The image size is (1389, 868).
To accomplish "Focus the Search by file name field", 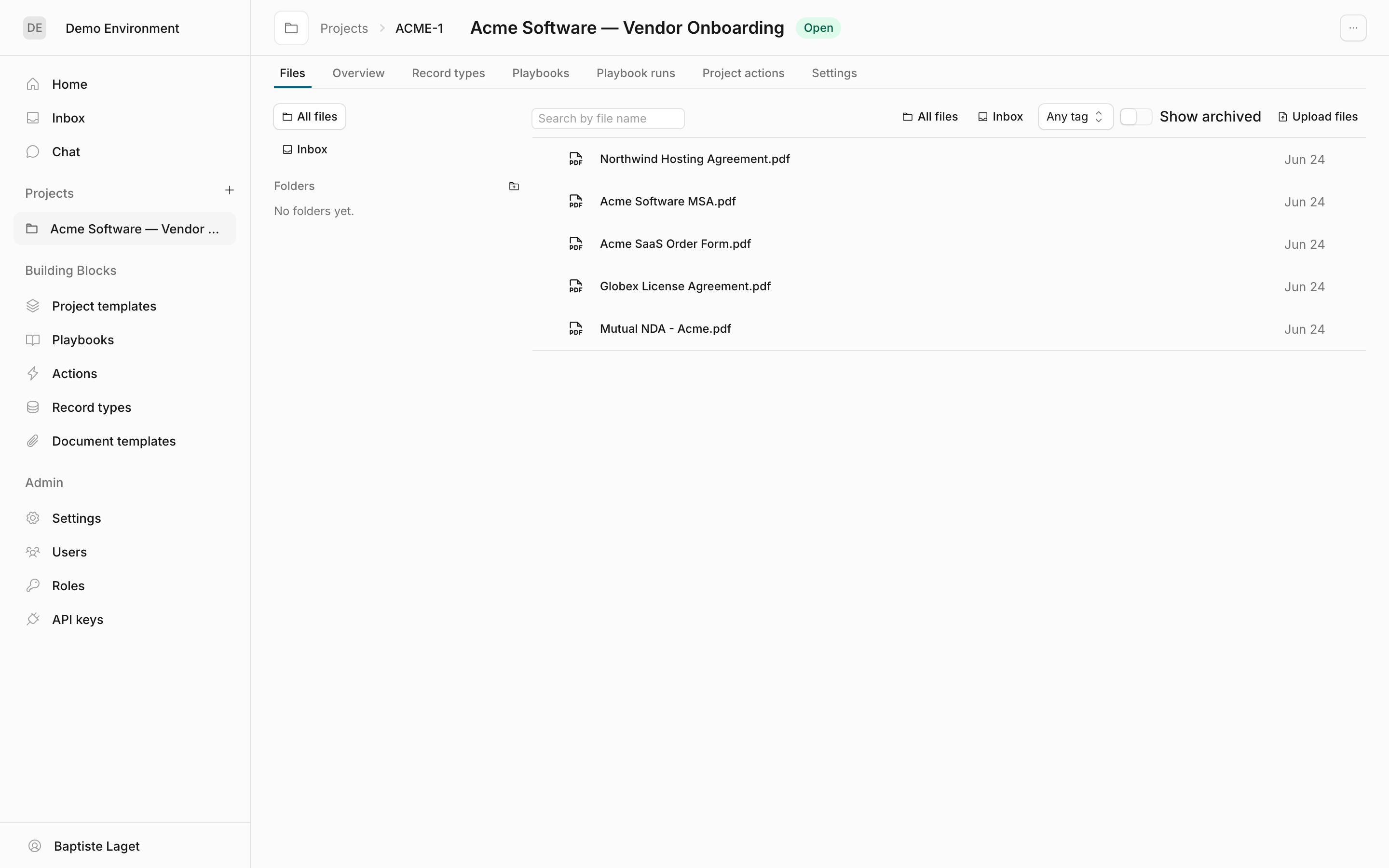I will tap(608, 118).
